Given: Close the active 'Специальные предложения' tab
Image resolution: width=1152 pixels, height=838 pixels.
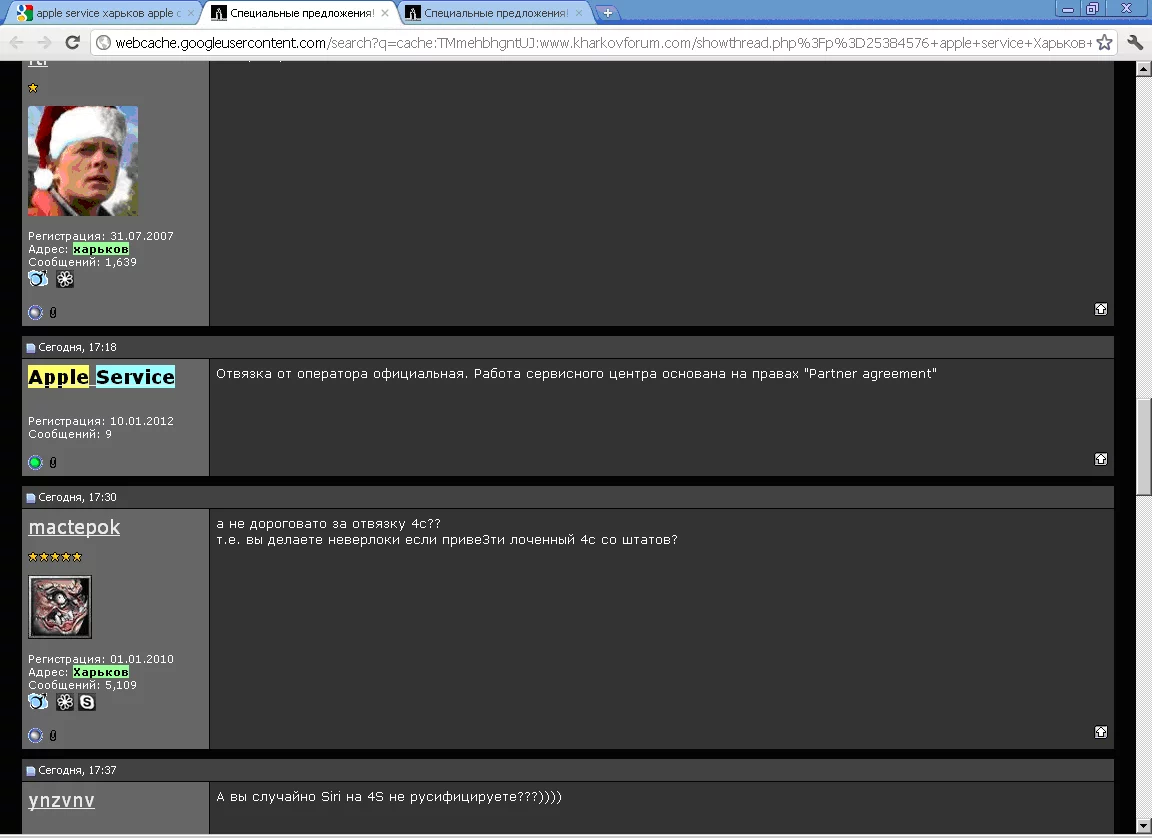Looking at the screenshot, I should tap(385, 12).
